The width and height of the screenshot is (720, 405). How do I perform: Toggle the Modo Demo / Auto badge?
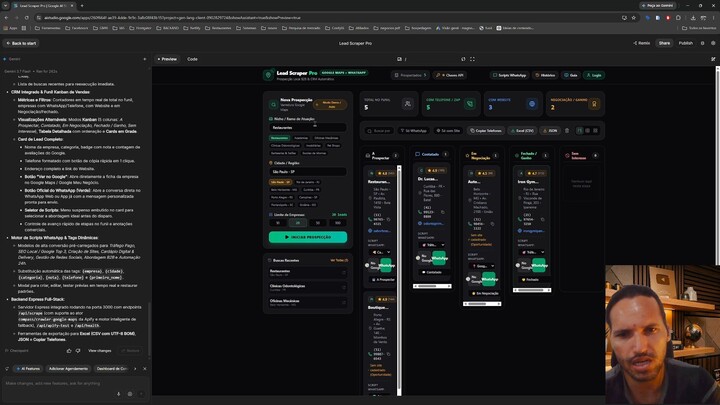click(331, 105)
